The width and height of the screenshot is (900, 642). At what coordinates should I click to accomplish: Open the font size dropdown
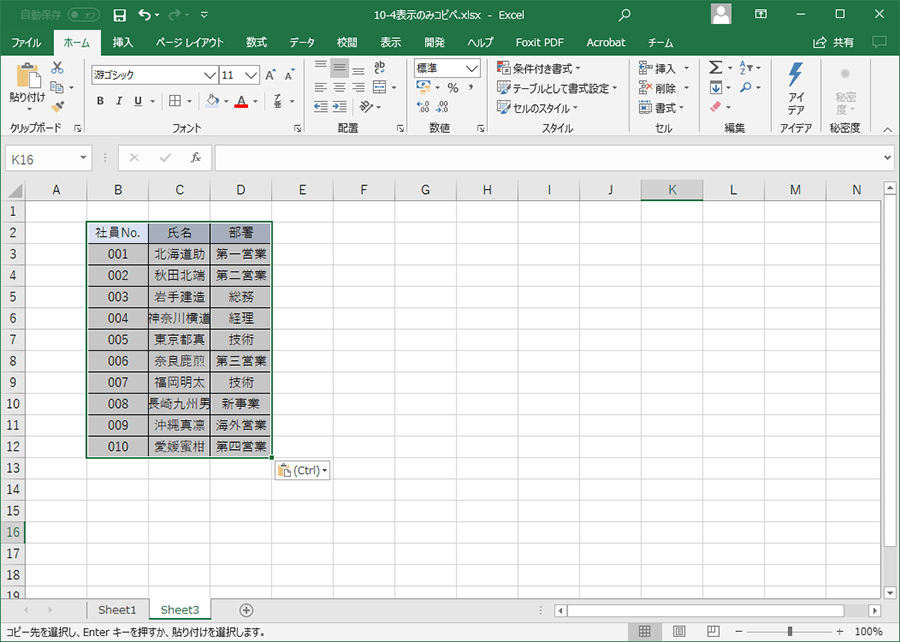pos(251,75)
